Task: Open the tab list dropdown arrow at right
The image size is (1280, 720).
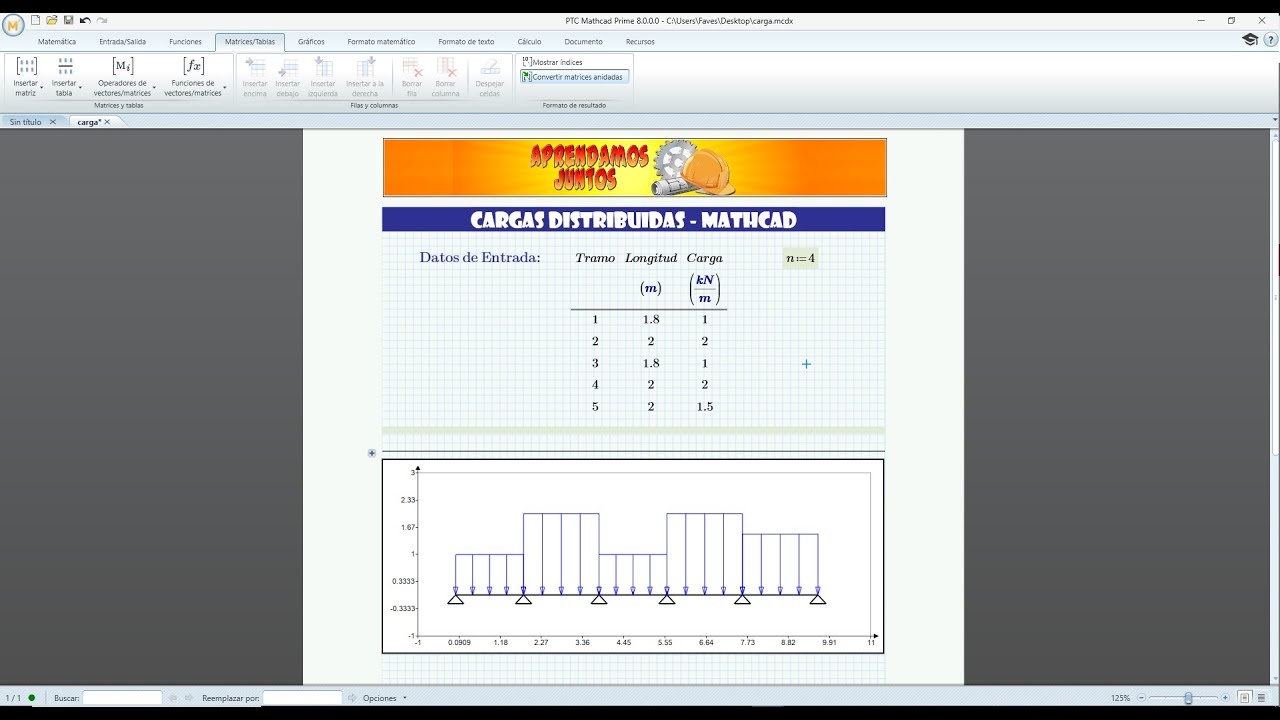Action: [1274, 121]
